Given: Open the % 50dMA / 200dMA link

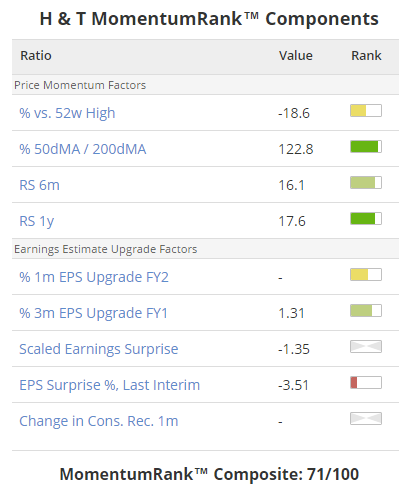Looking at the screenshot, I should [x=83, y=149].
